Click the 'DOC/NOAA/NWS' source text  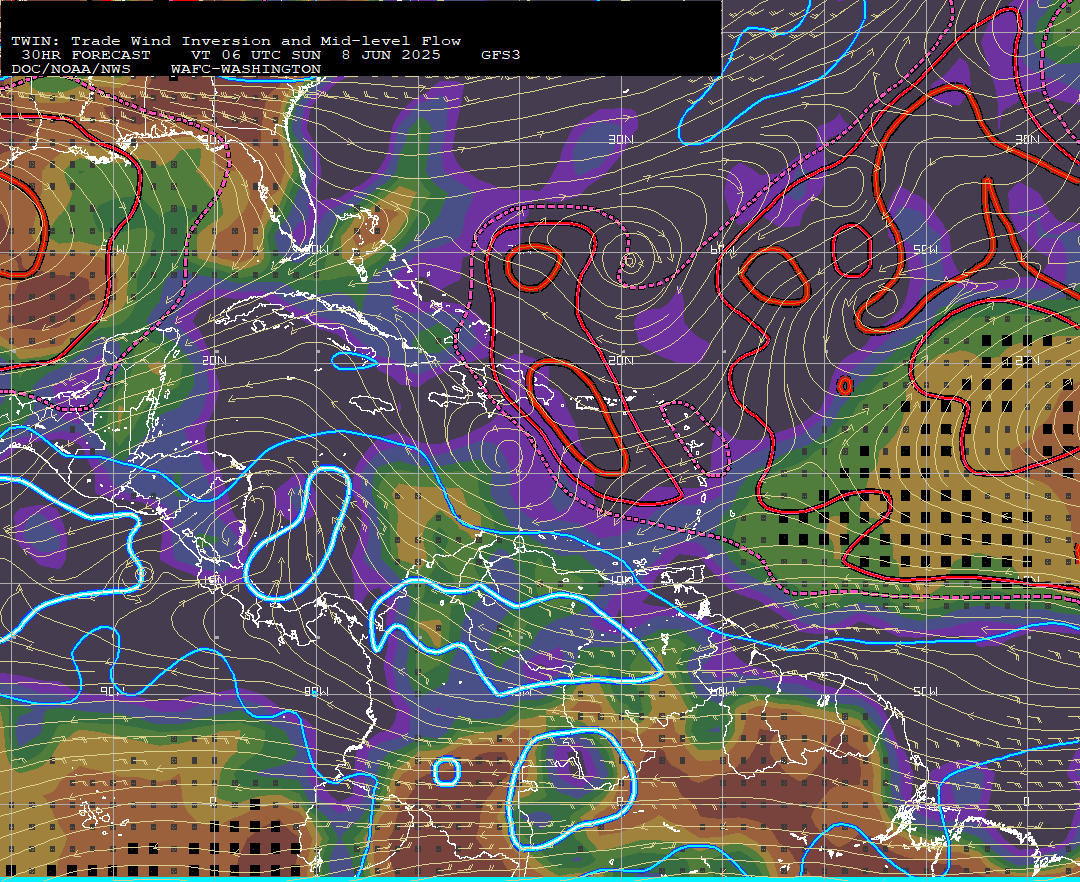click(x=71, y=70)
